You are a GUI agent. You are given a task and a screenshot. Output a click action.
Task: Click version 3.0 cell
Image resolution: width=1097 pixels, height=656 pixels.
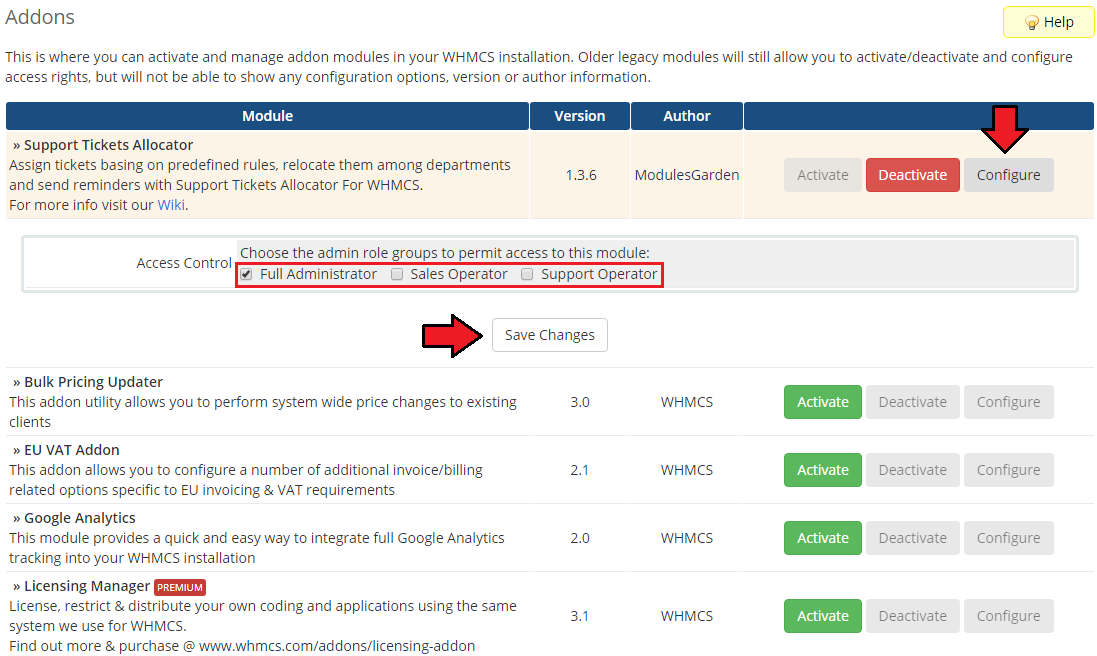[580, 402]
